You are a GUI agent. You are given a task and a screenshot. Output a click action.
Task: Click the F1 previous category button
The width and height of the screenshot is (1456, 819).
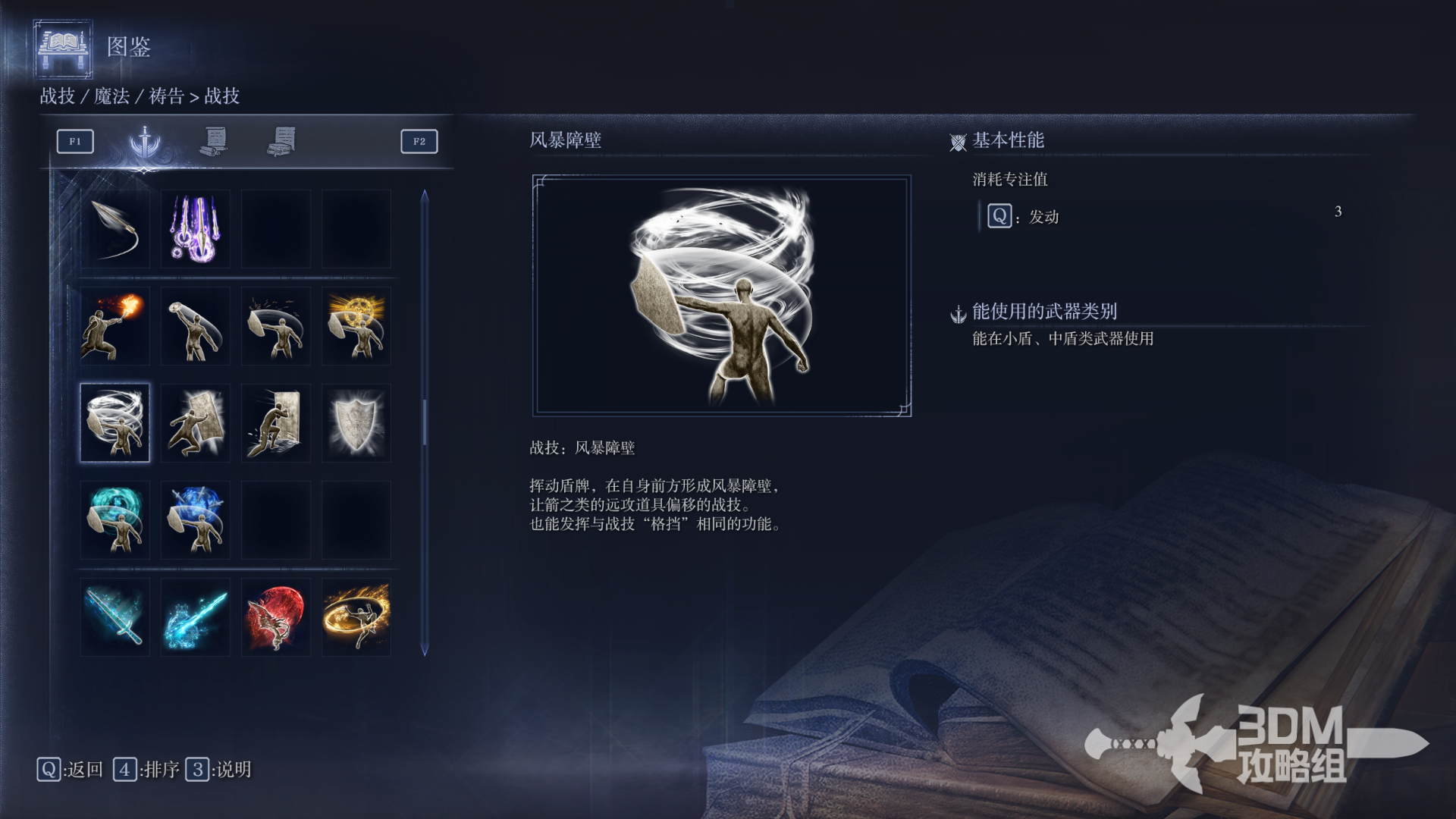tap(75, 141)
